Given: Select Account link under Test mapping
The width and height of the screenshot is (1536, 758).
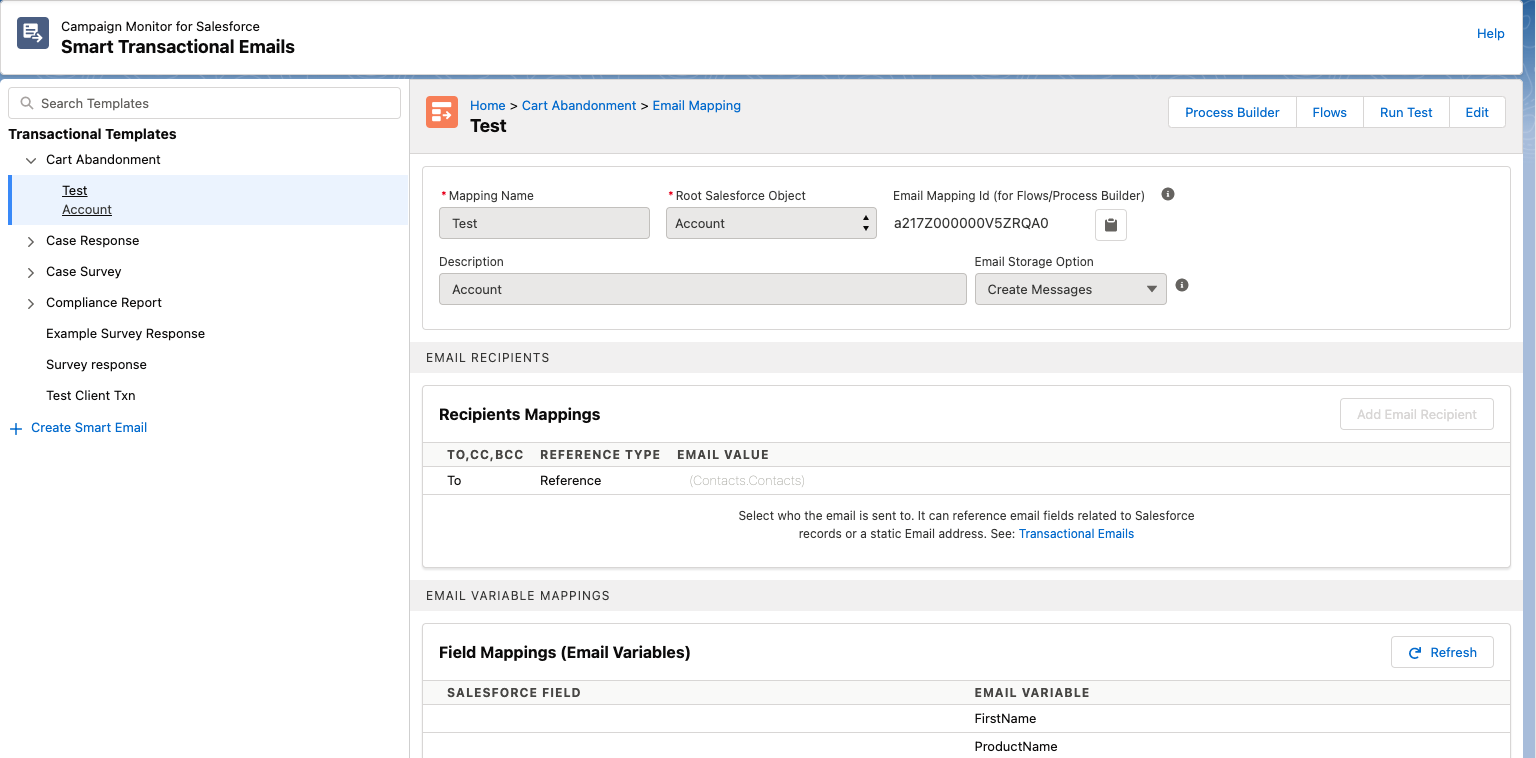Looking at the screenshot, I should pyautogui.click(x=87, y=209).
